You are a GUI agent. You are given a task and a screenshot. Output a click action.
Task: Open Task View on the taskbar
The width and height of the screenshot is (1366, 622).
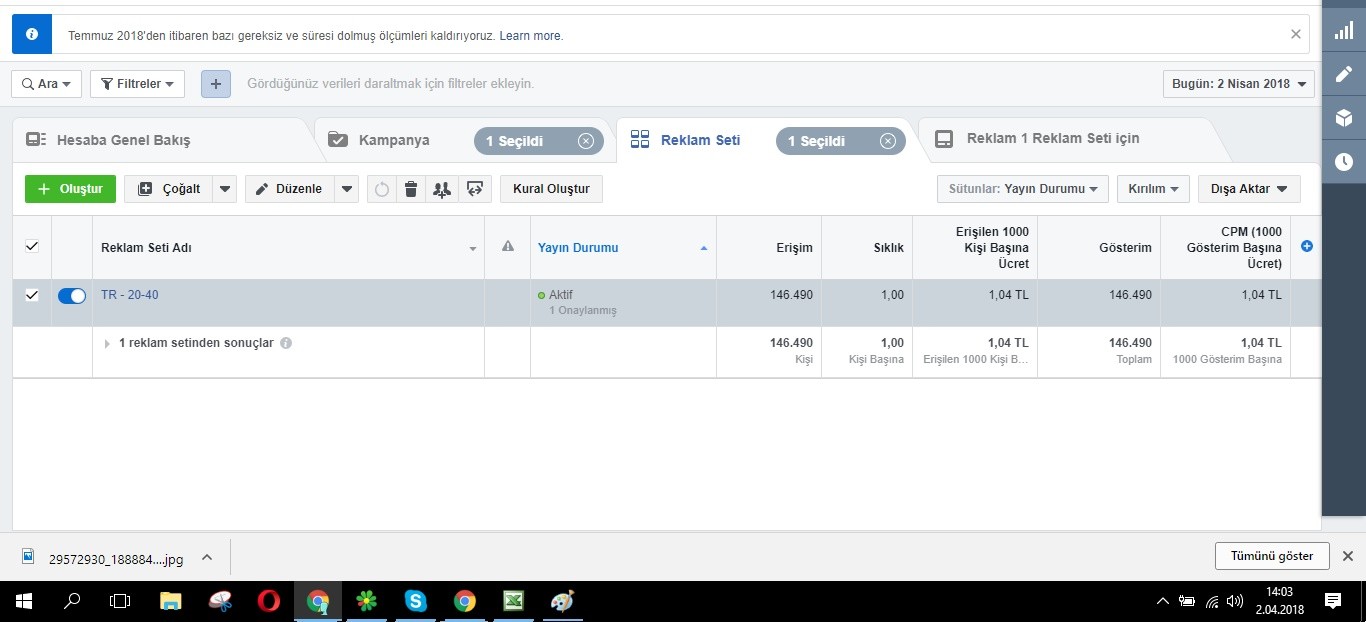click(120, 601)
